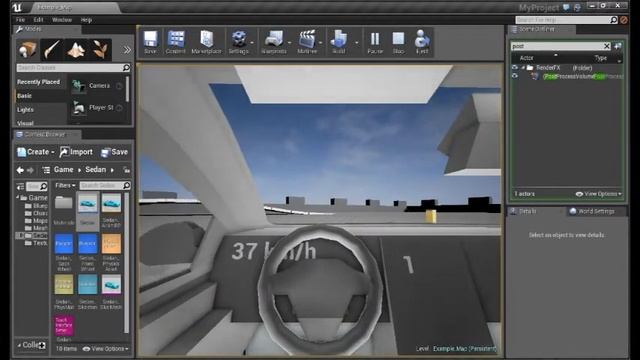Select the Maps folder in tree

point(36,220)
